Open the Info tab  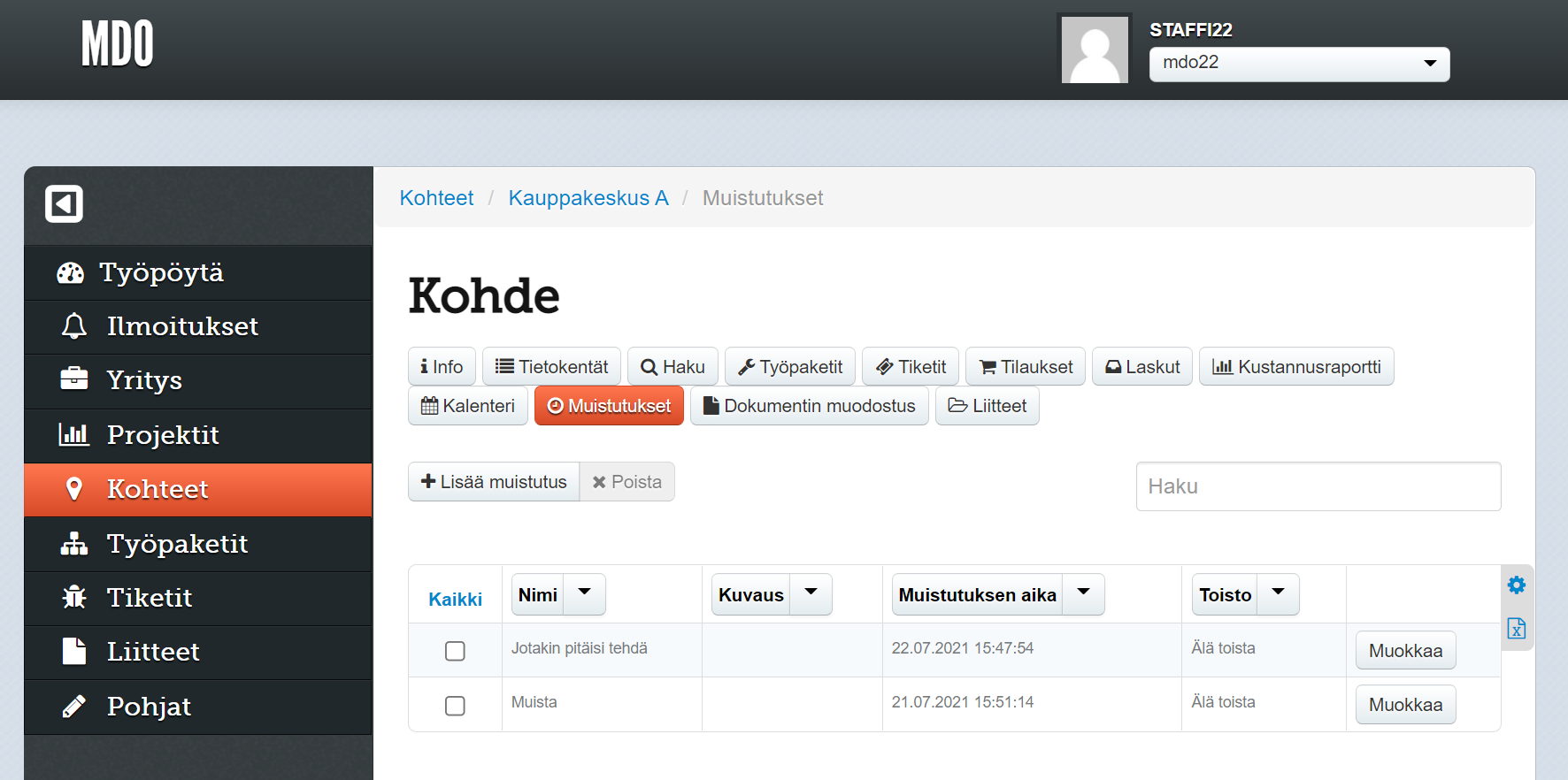pyautogui.click(x=442, y=366)
